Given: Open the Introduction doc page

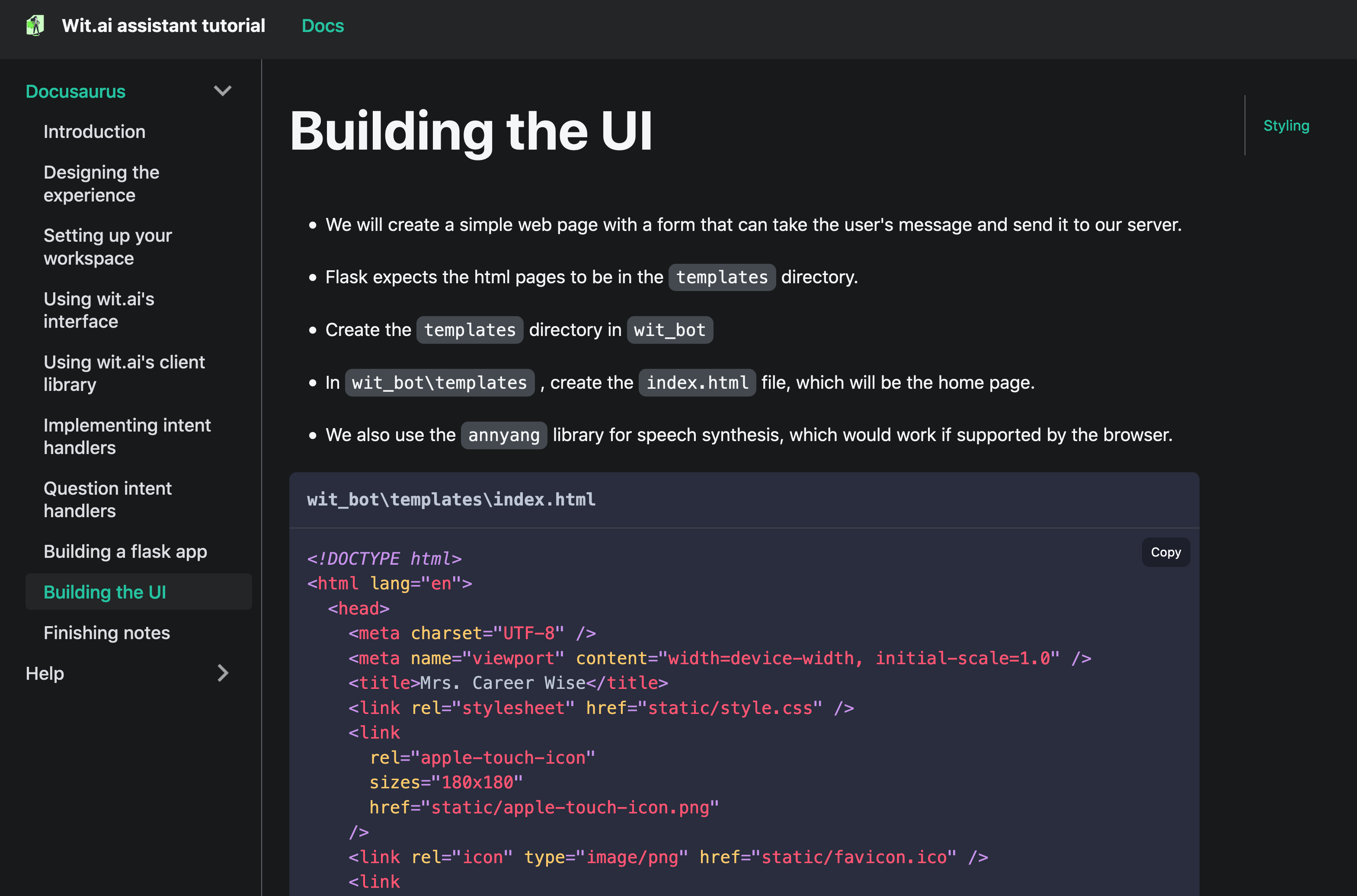Looking at the screenshot, I should [x=94, y=132].
